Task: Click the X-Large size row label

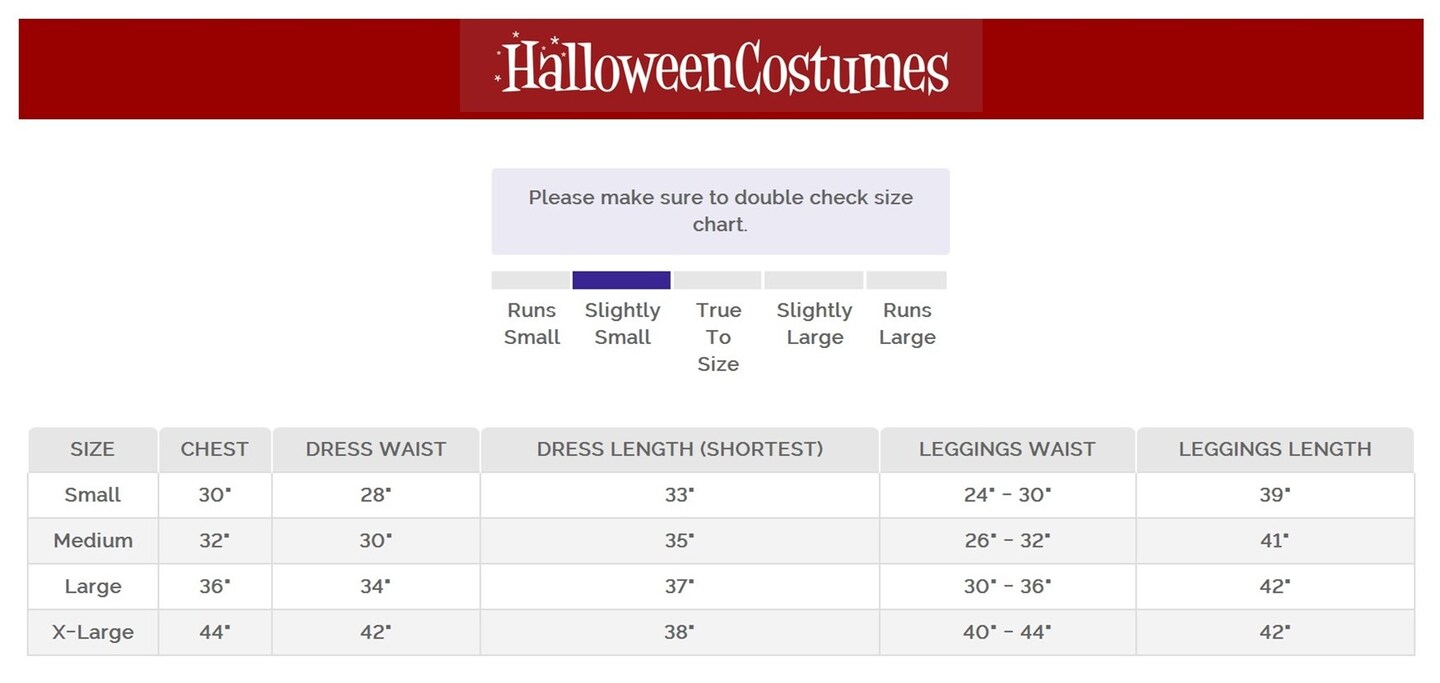Action: coord(93,633)
